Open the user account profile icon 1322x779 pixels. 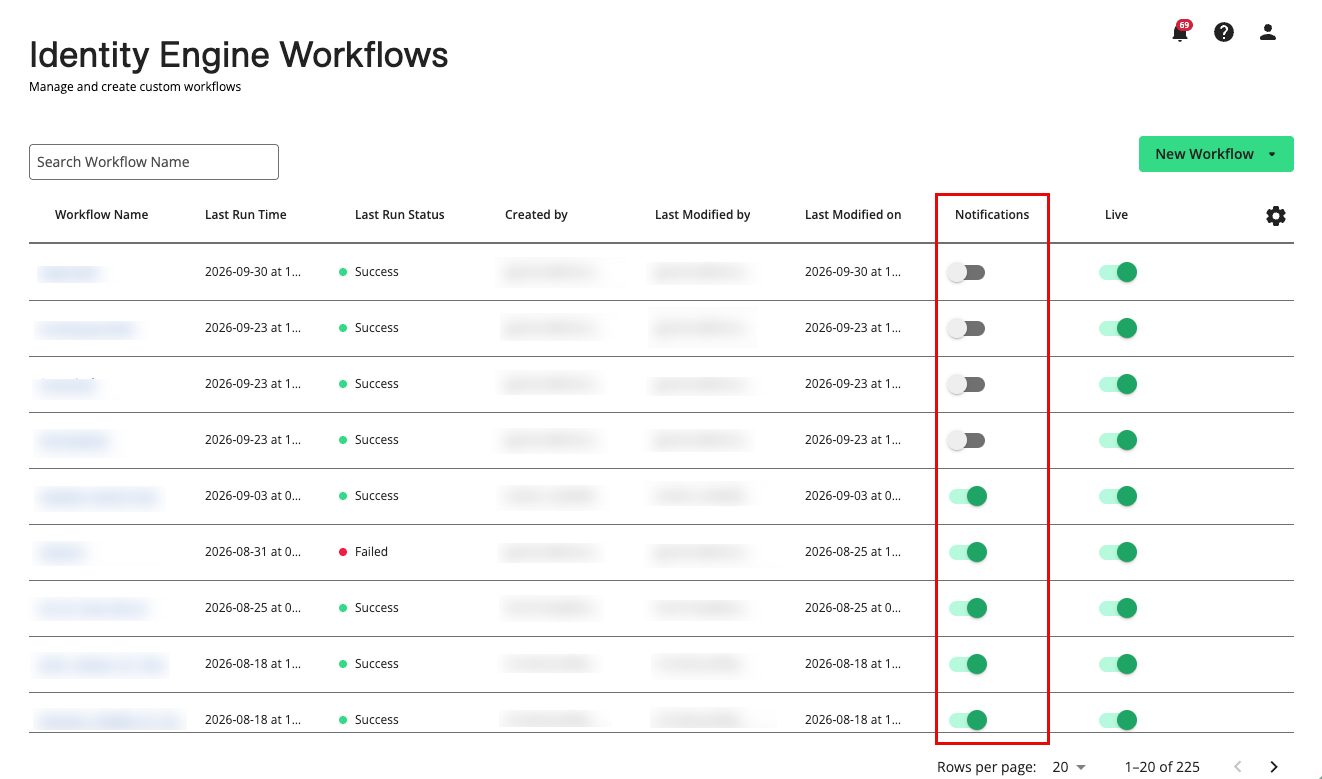click(x=1268, y=32)
